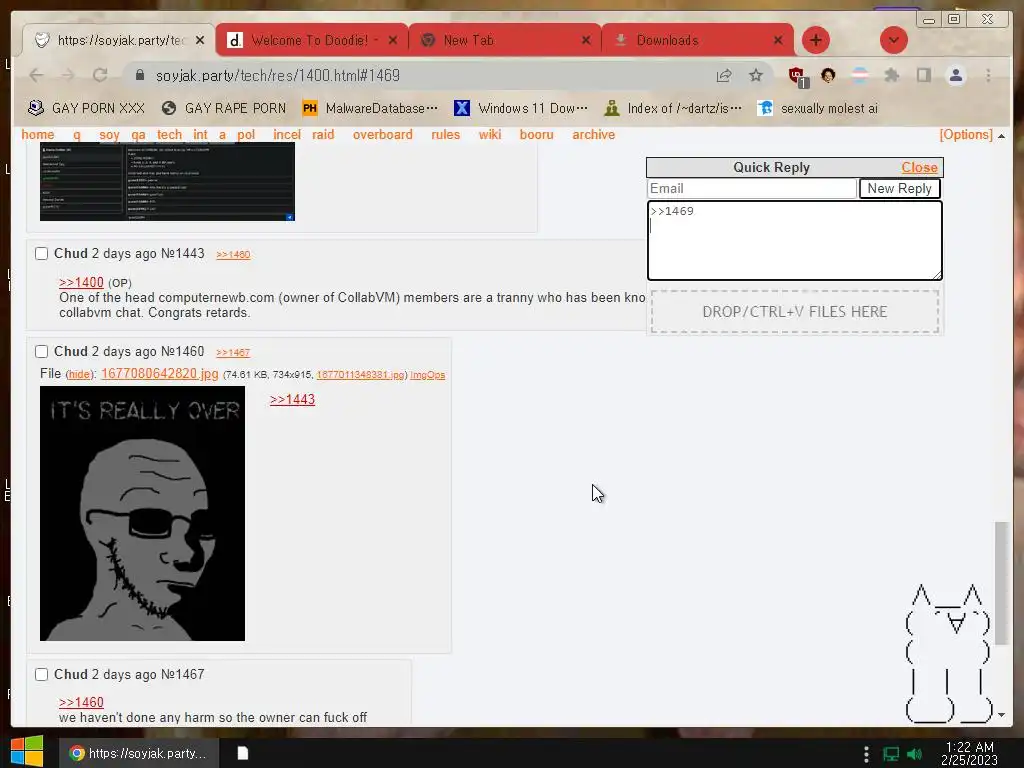Close the Downloads tab
This screenshot has height=768, width=1024.
pos(778,40)
